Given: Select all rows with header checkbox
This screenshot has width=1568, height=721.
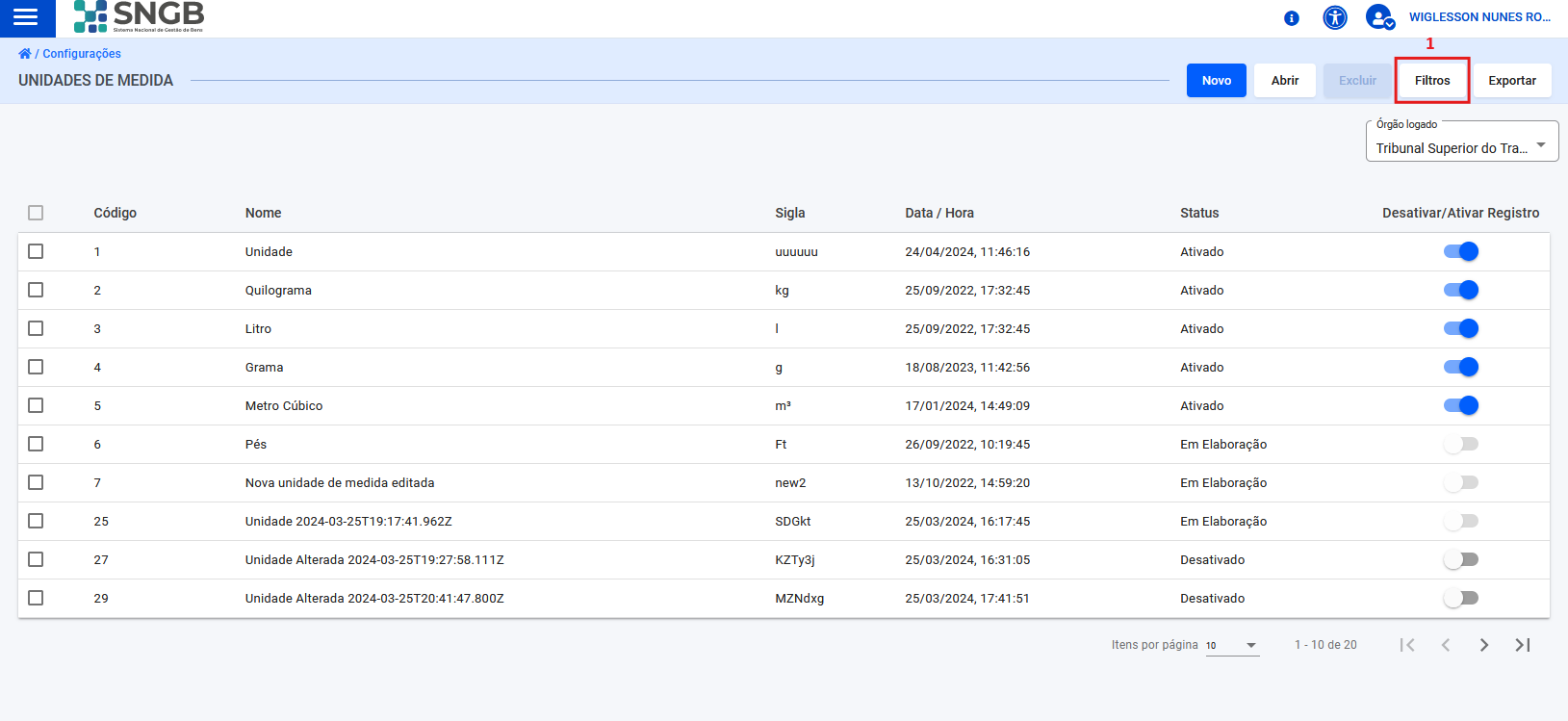Looking at the screenshot, I should [x=36, y=213].
